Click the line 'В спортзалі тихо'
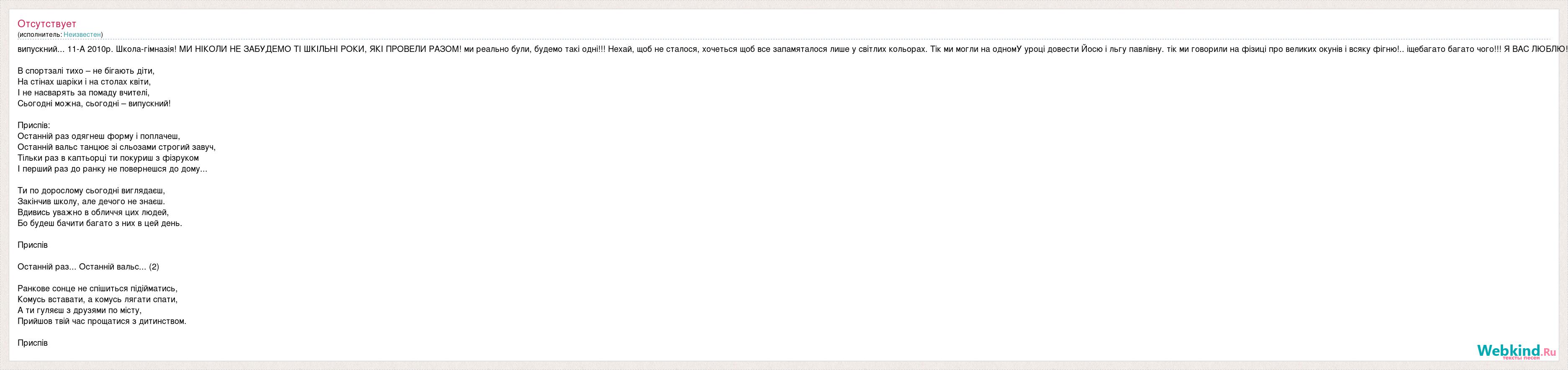This screenshot has width=1568, height=370. click(x=86, y=71)
